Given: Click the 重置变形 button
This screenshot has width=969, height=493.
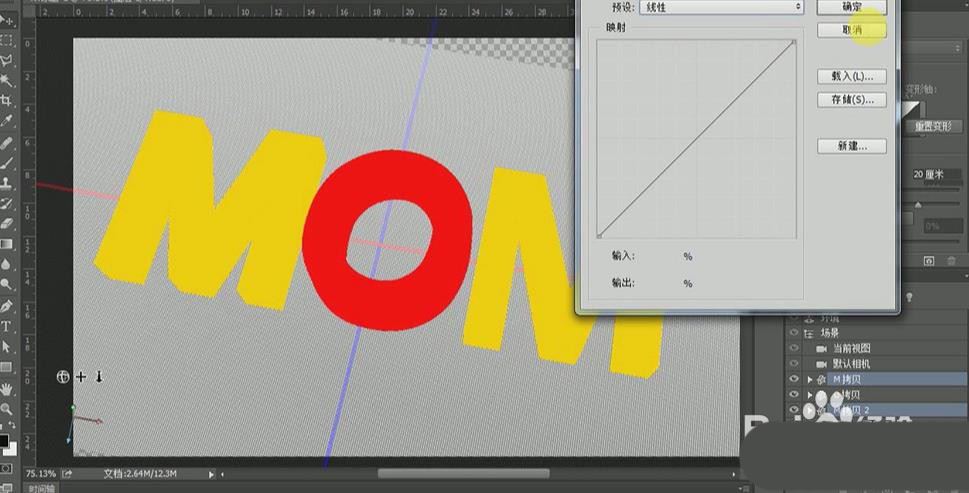Looking at the screenshot, I should point(933,126).
